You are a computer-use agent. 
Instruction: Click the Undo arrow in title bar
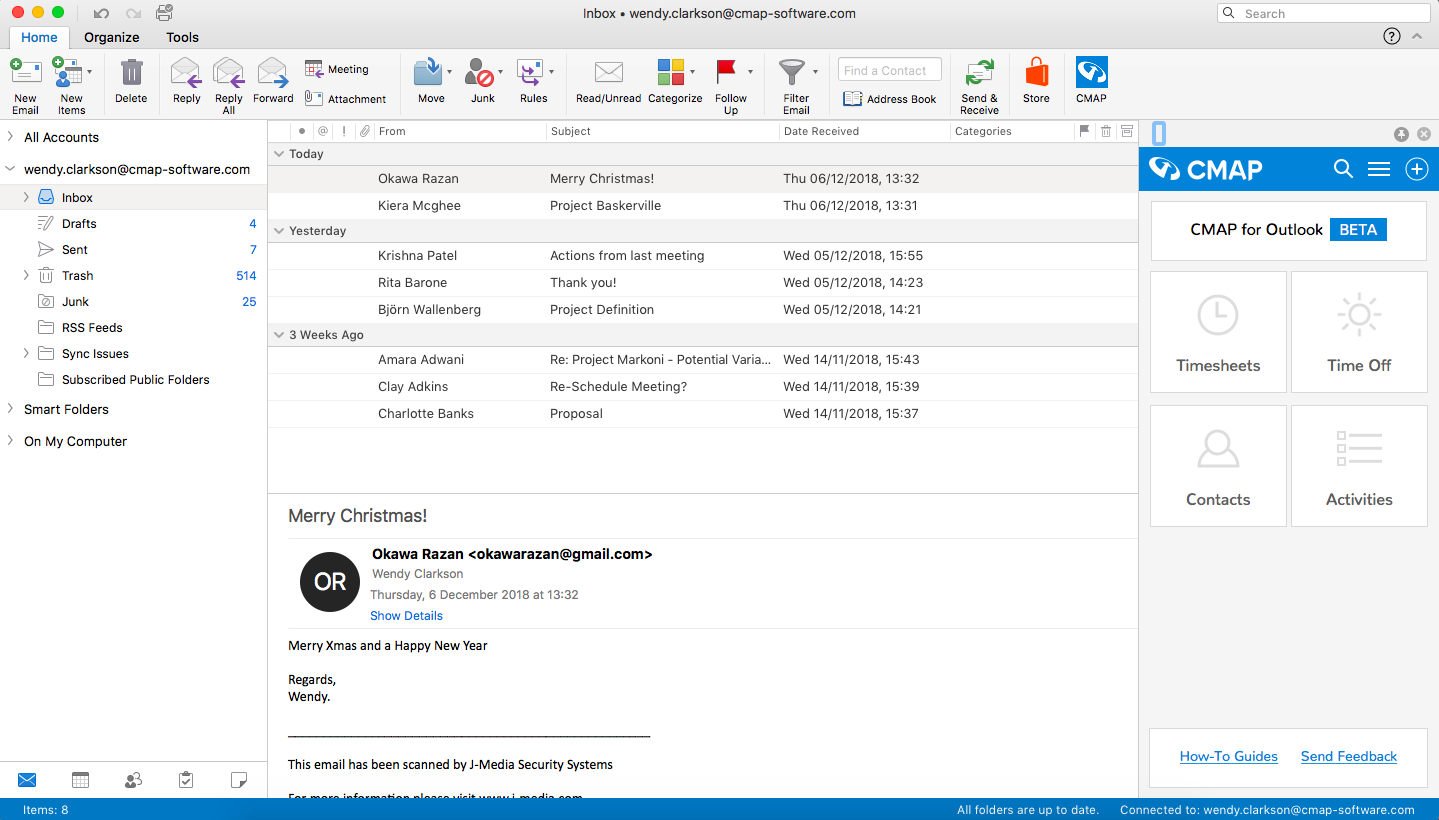tap(101, 13)
